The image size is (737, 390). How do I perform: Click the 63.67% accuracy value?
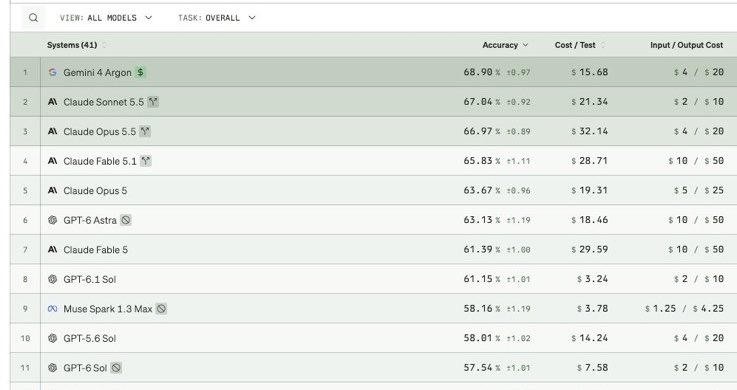482,190
